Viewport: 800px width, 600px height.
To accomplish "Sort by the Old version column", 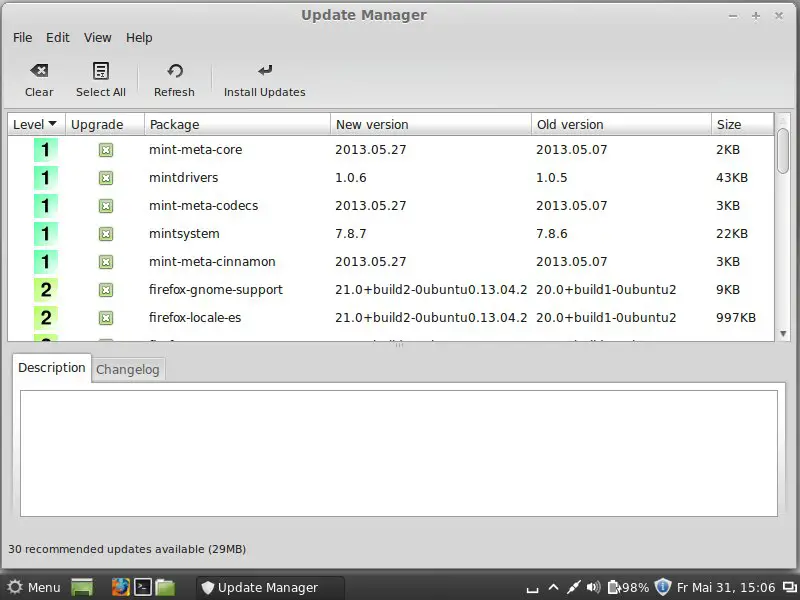I will [621, 124].
